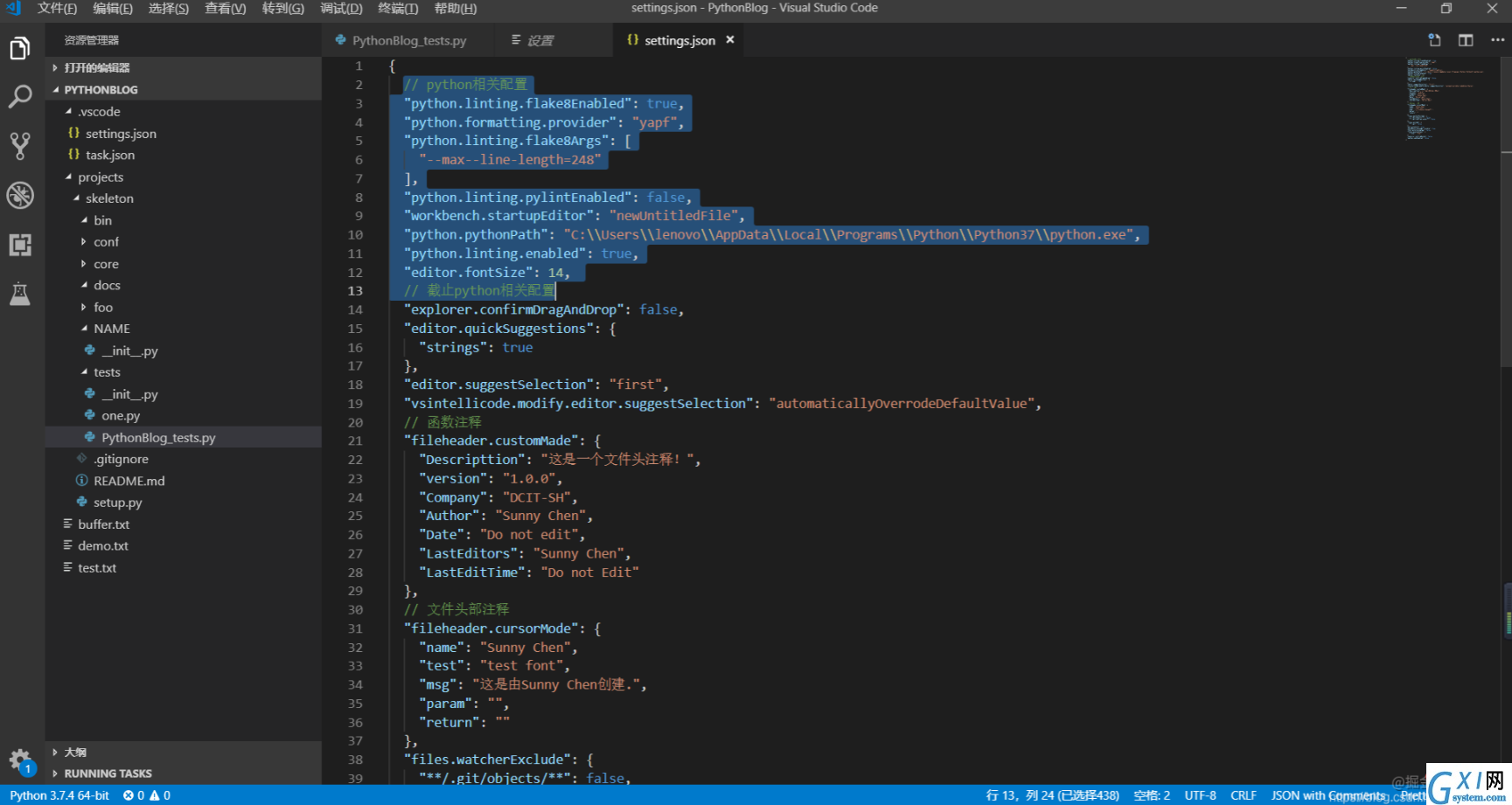Image resolution: width=1512 pixels, height=805 pixels.
Task: Open the Terminal (终端) menu
Action: [x=398, y=9]
